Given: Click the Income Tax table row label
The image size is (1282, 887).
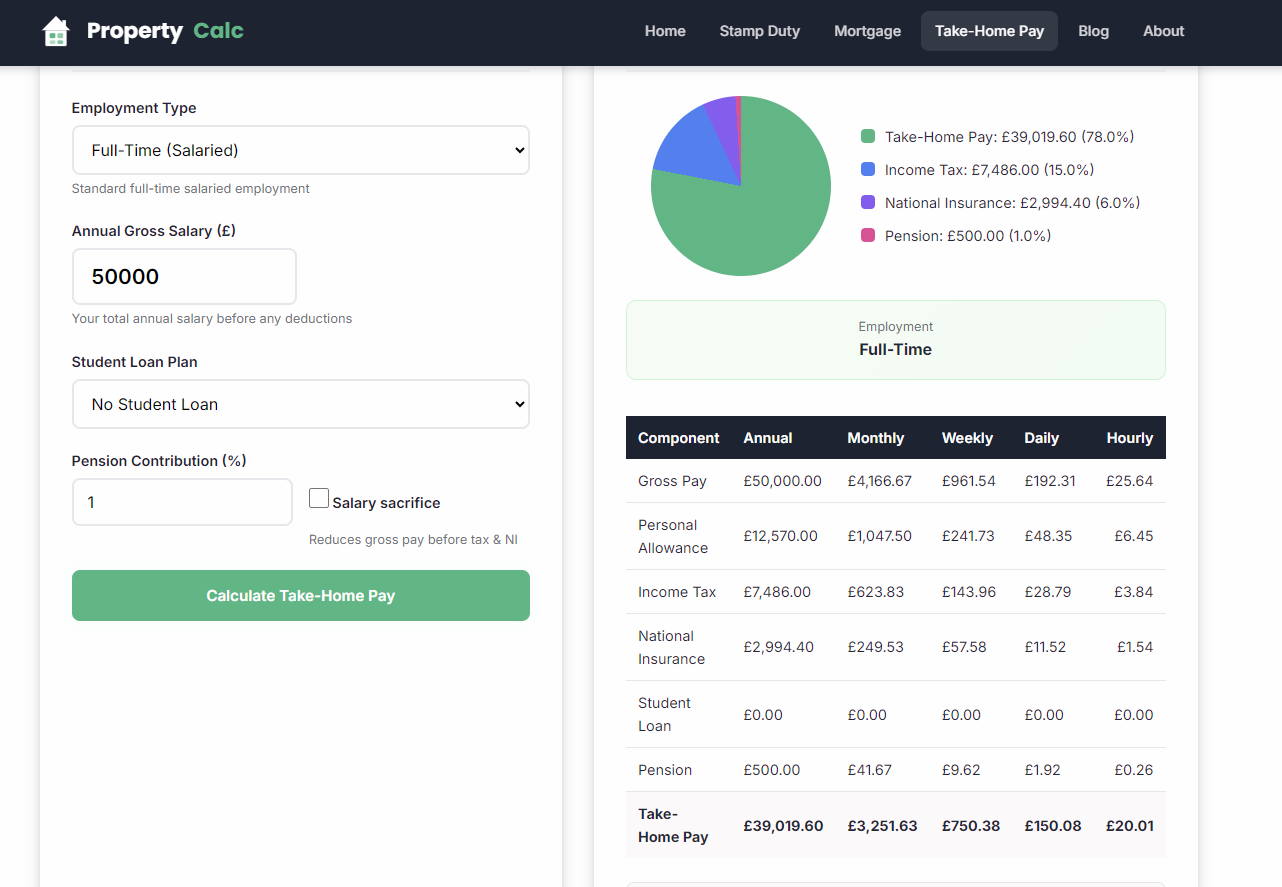Looking at the screenshot, I should (x=677, y=592).
